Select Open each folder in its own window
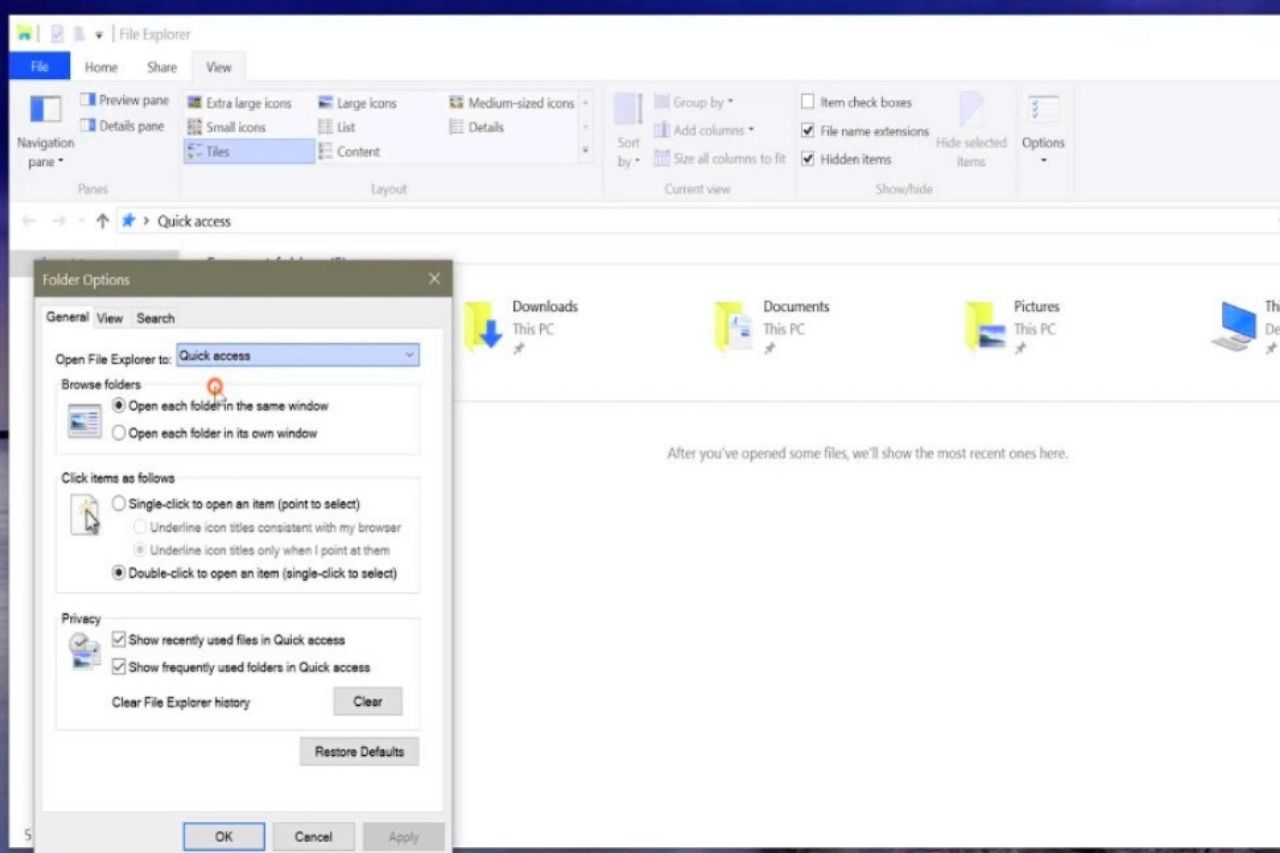 pos(119,433)
